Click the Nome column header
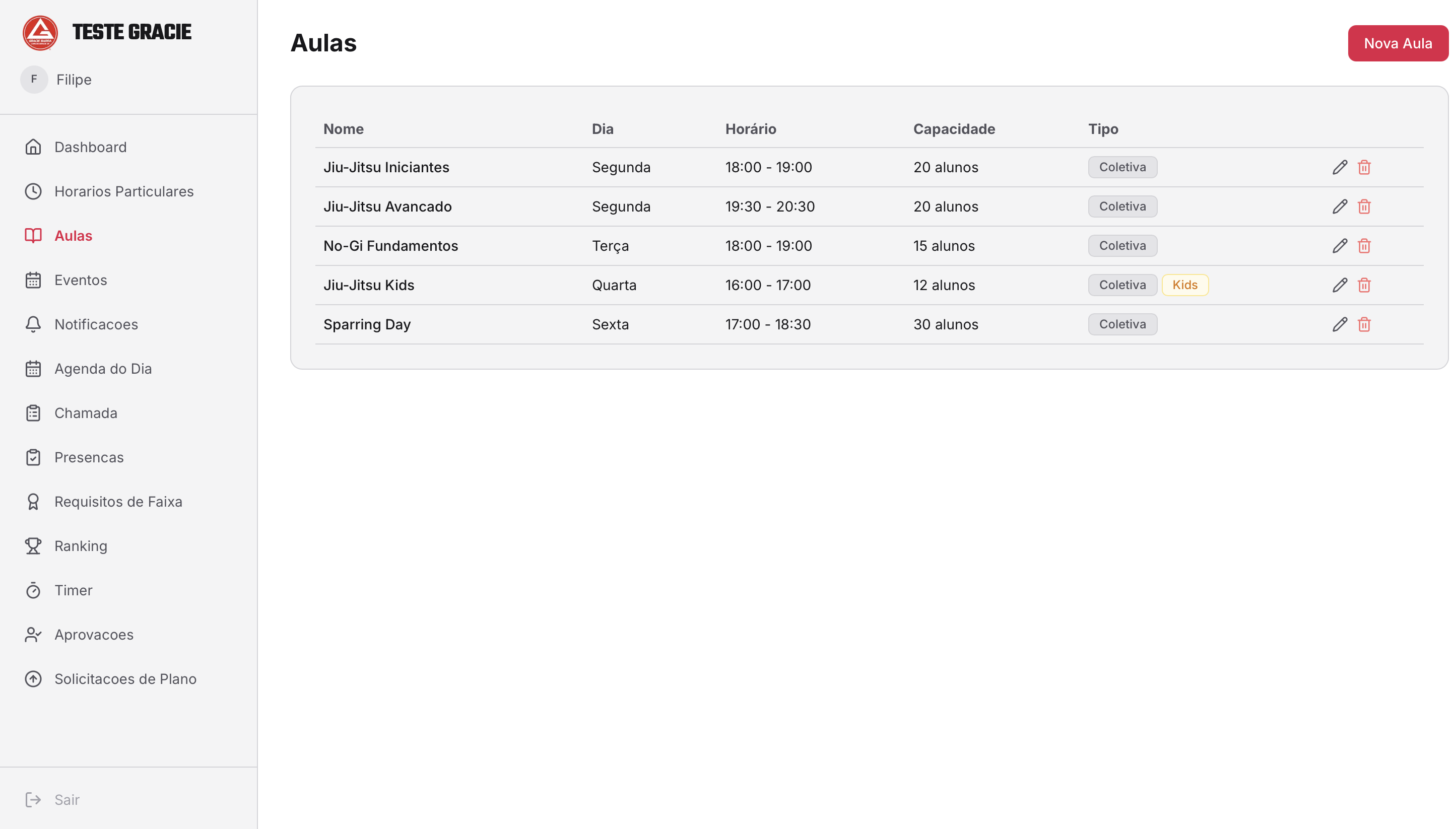 click(x=344, y=129)
